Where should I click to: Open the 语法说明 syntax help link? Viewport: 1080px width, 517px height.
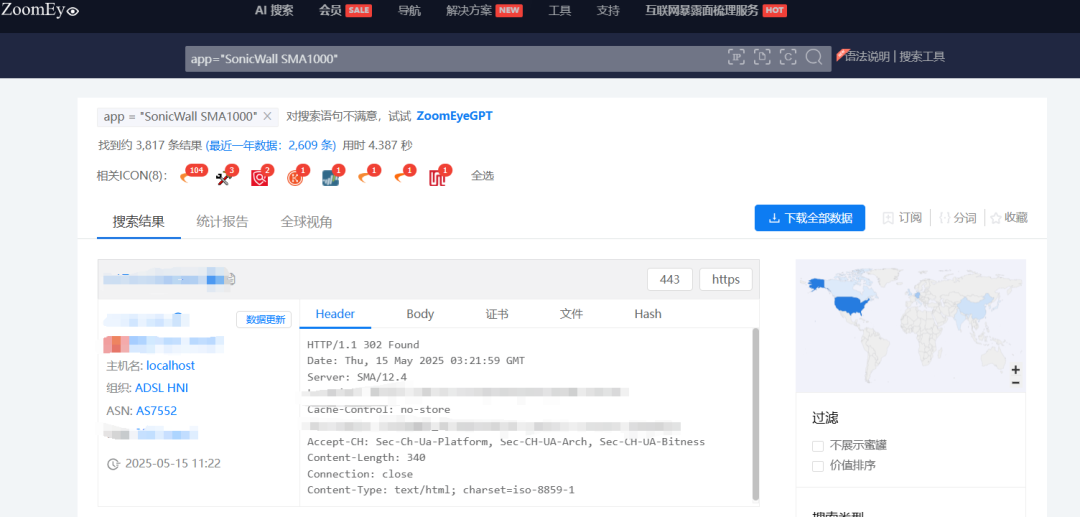867,56
